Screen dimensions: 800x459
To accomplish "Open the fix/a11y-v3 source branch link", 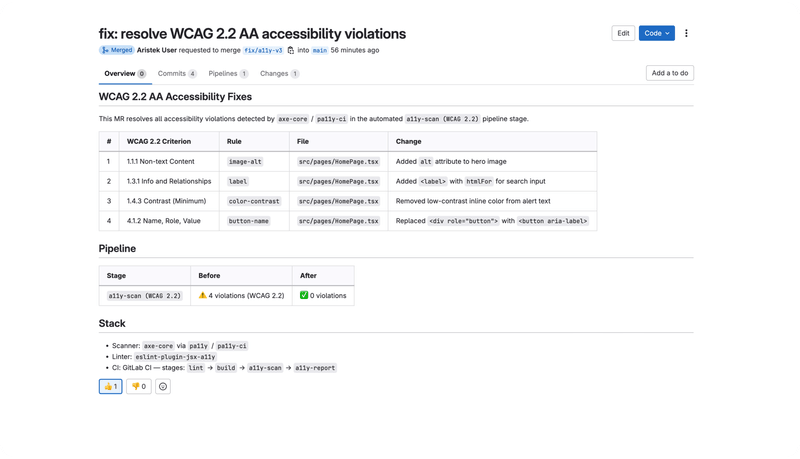I will (263, 50).
